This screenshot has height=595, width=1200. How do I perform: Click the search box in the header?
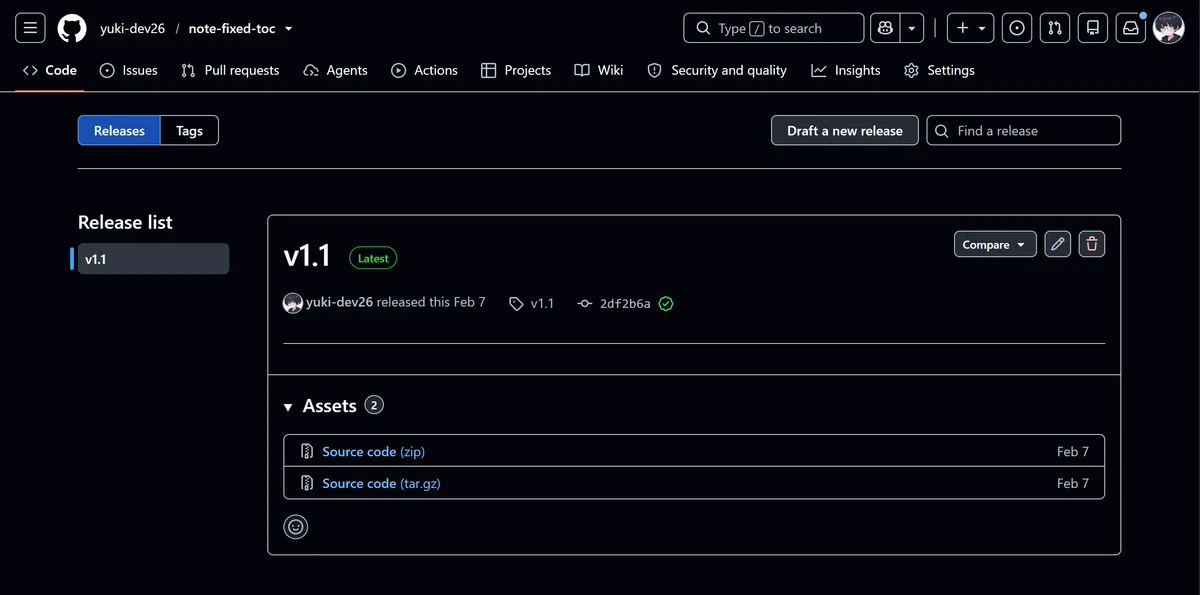click(774, 28)
